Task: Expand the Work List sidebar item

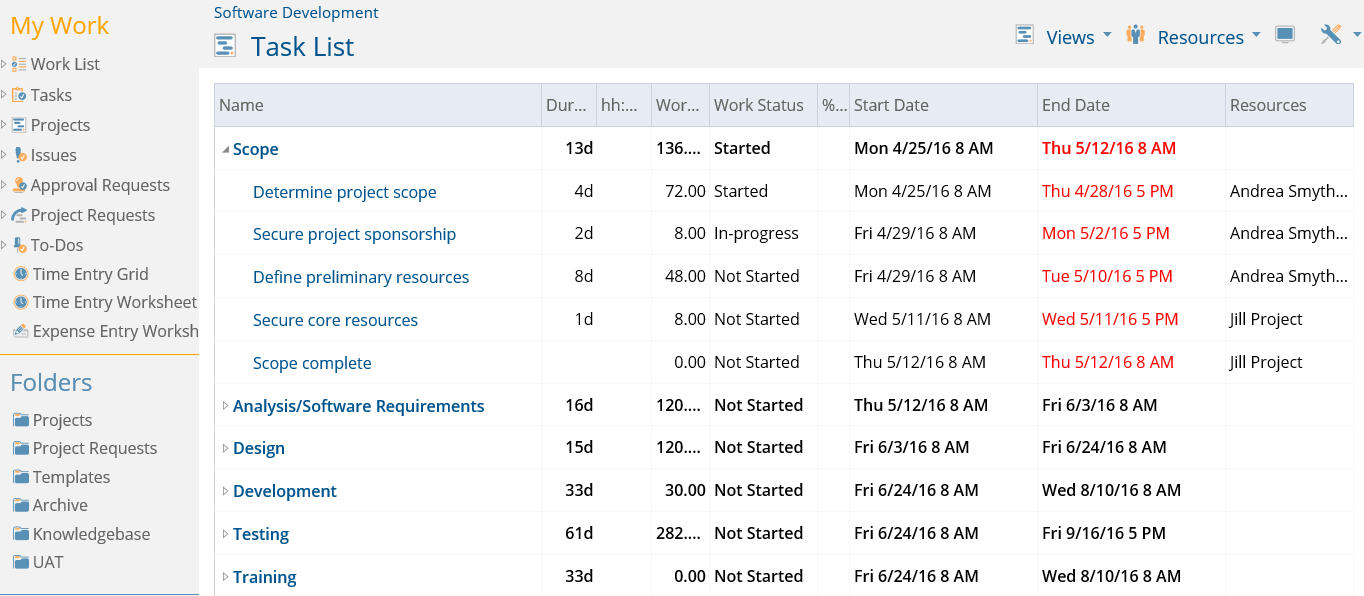Action: click(x=4, y=64)
